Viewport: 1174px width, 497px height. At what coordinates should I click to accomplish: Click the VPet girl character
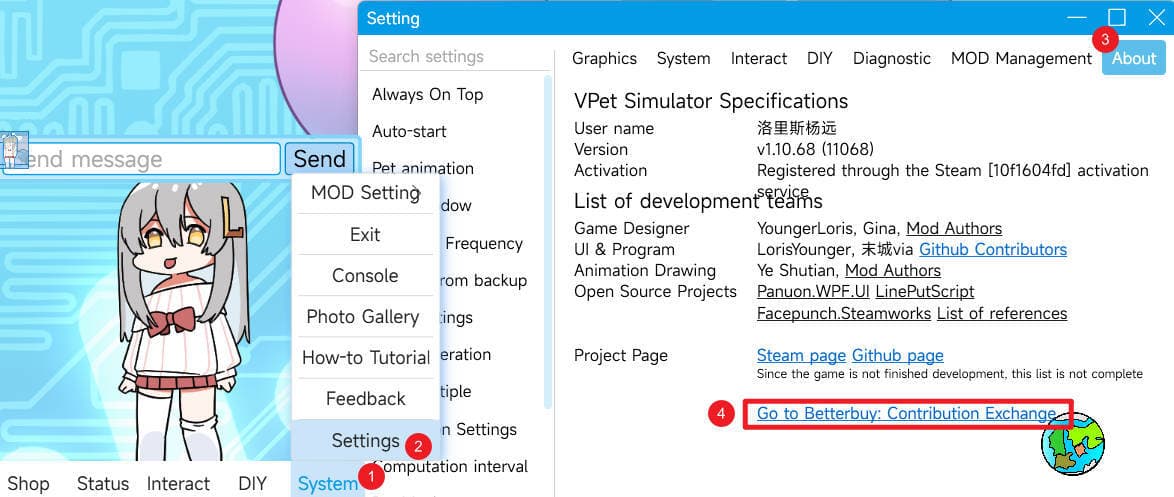point(182,320)
